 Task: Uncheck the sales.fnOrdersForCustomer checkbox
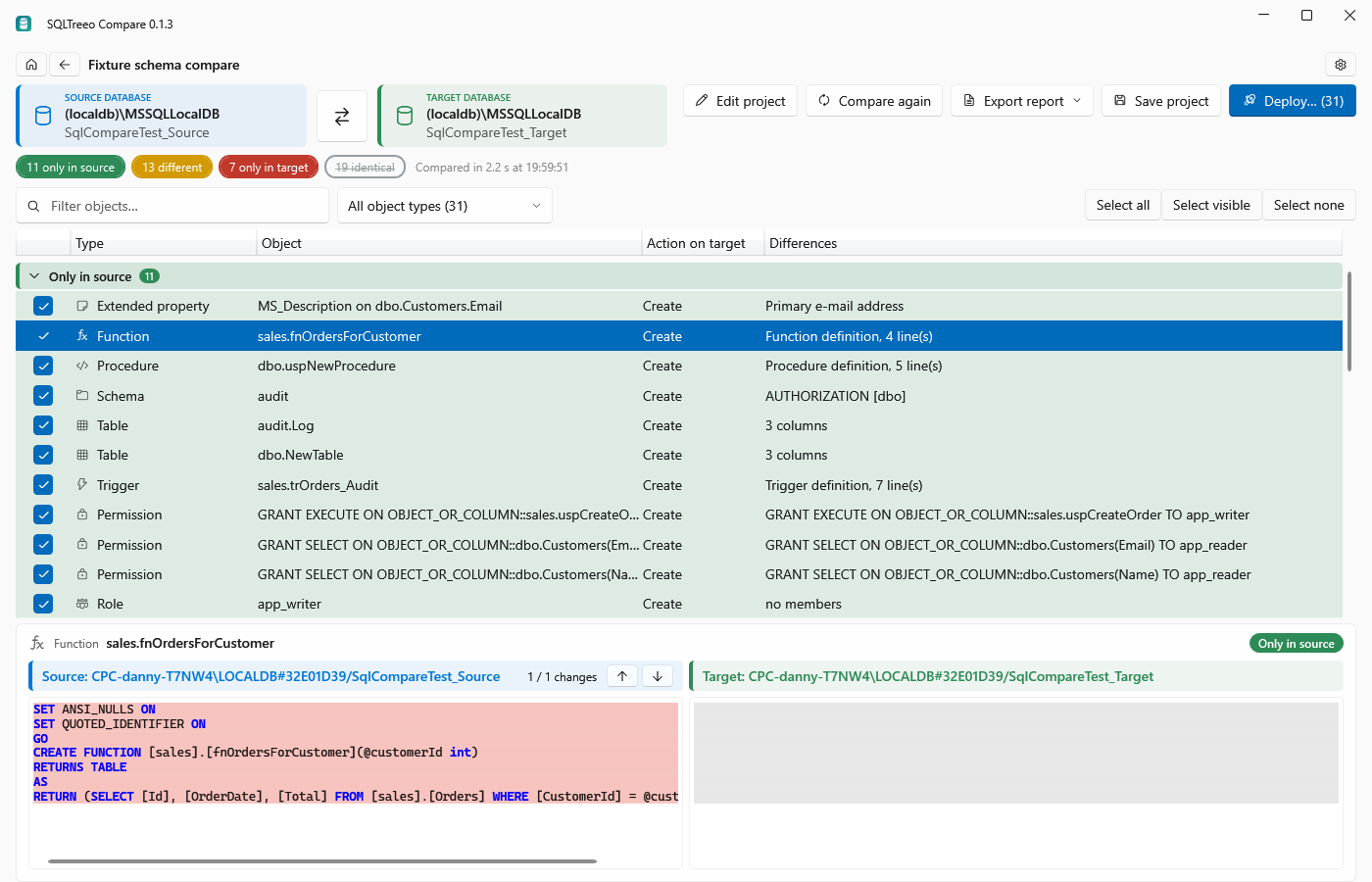(x=43, y=336)
